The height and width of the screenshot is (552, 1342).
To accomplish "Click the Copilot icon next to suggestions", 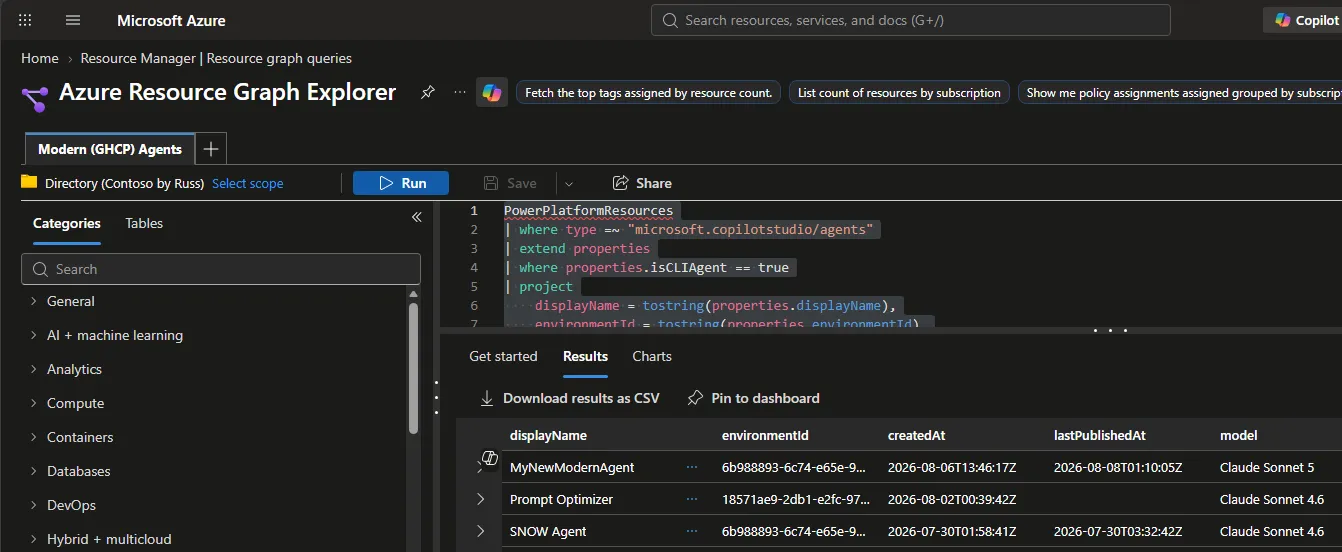I will 491,92.
